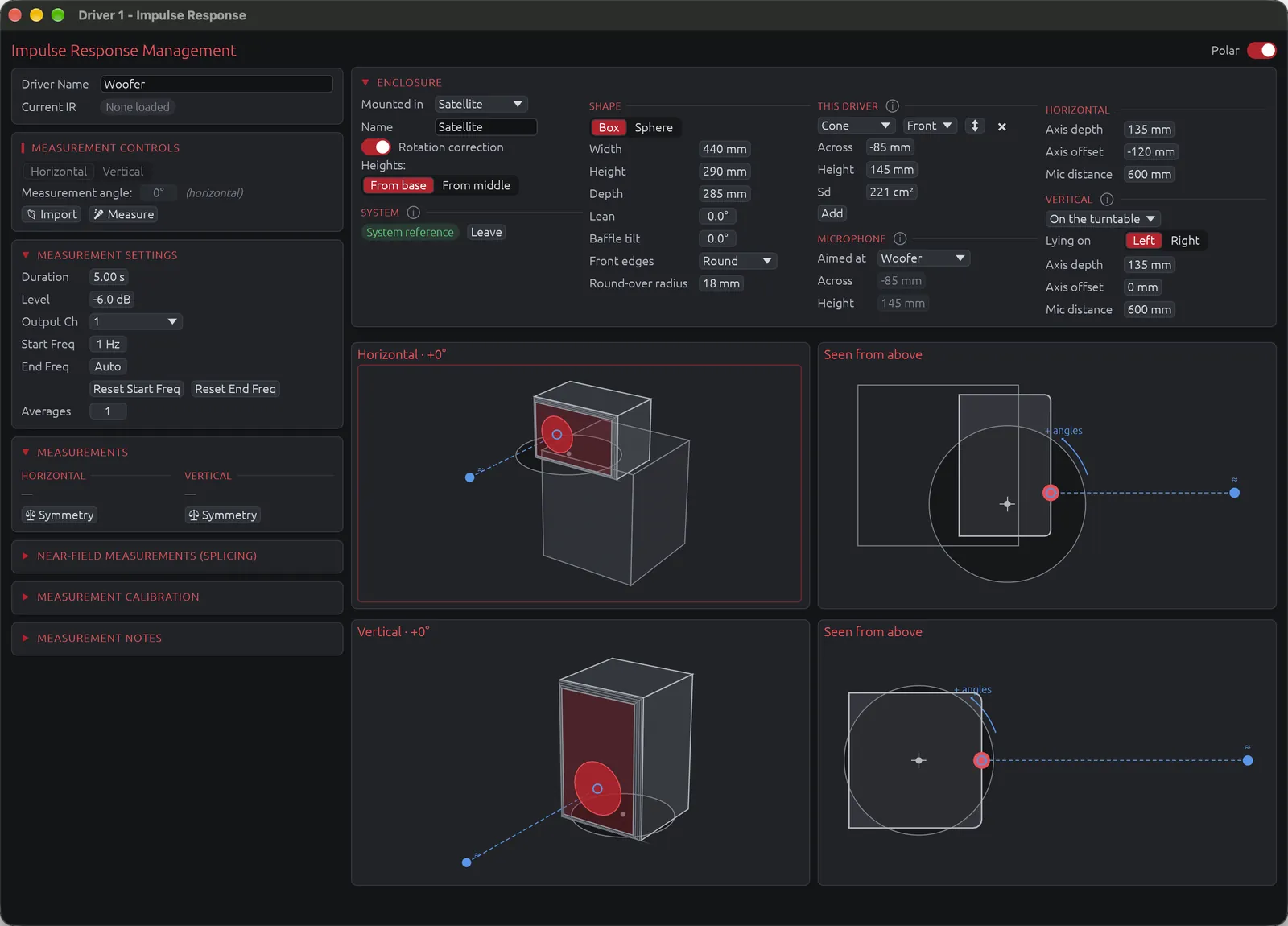Click the Horizontal Symmetry button
This screenshot has height=926, width=1288.
click(x=60, y=515)
